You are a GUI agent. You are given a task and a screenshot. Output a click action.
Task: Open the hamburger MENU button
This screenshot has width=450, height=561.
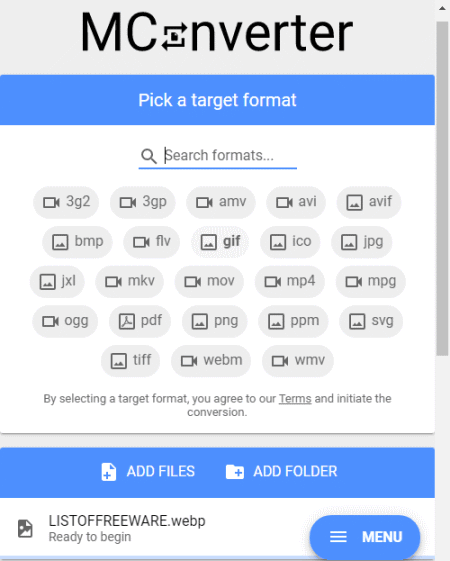[365, 537]
